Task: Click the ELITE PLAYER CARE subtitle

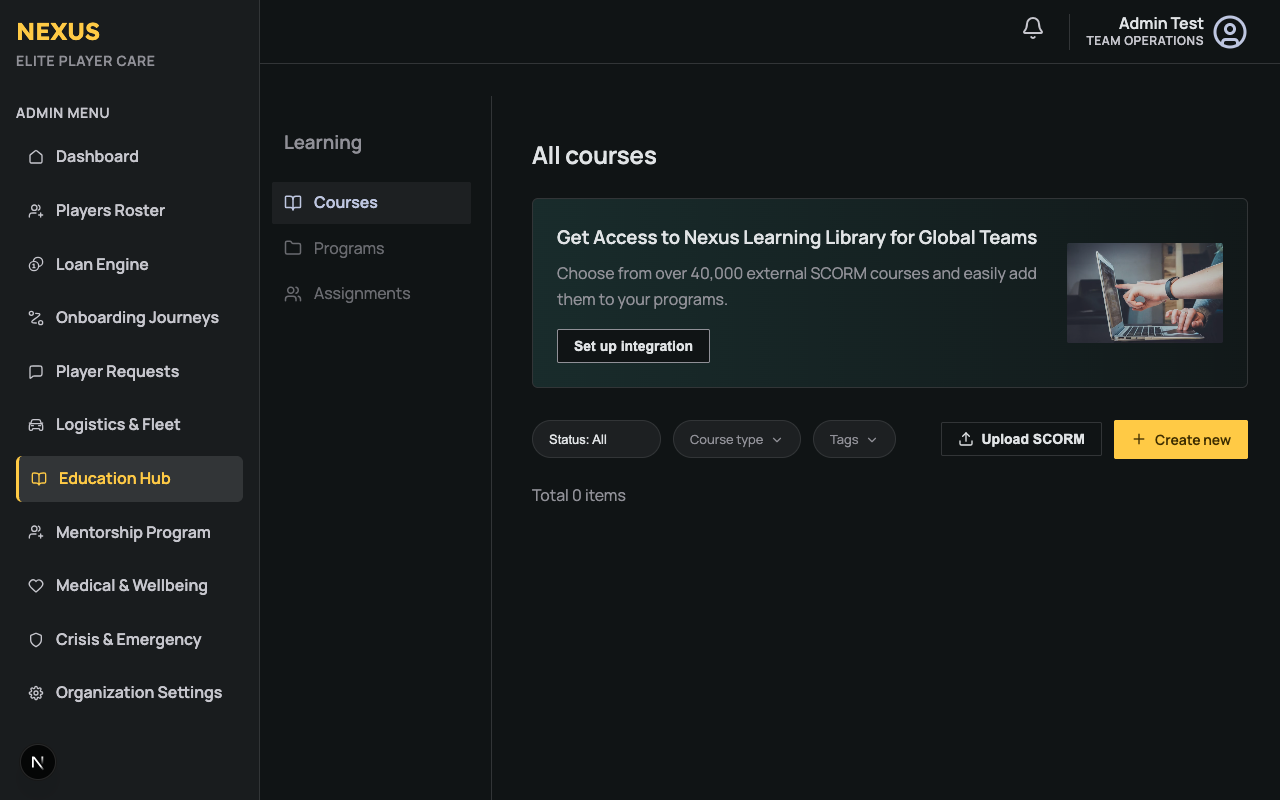Action: point(86,61)
